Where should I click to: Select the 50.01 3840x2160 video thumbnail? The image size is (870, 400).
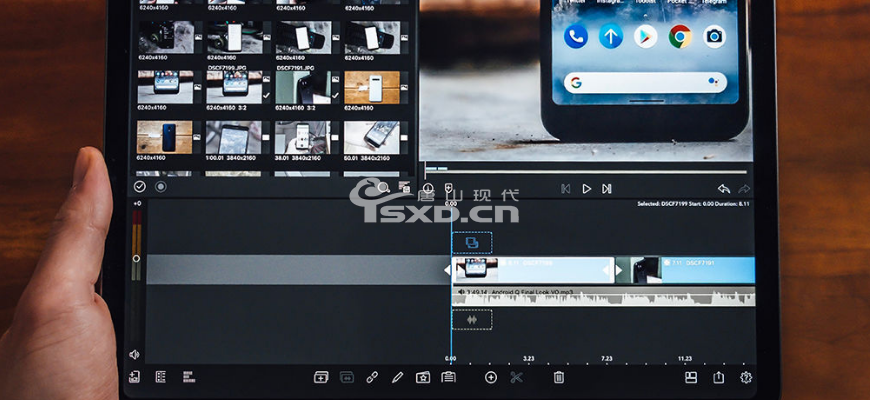click(x=372, y=137)
